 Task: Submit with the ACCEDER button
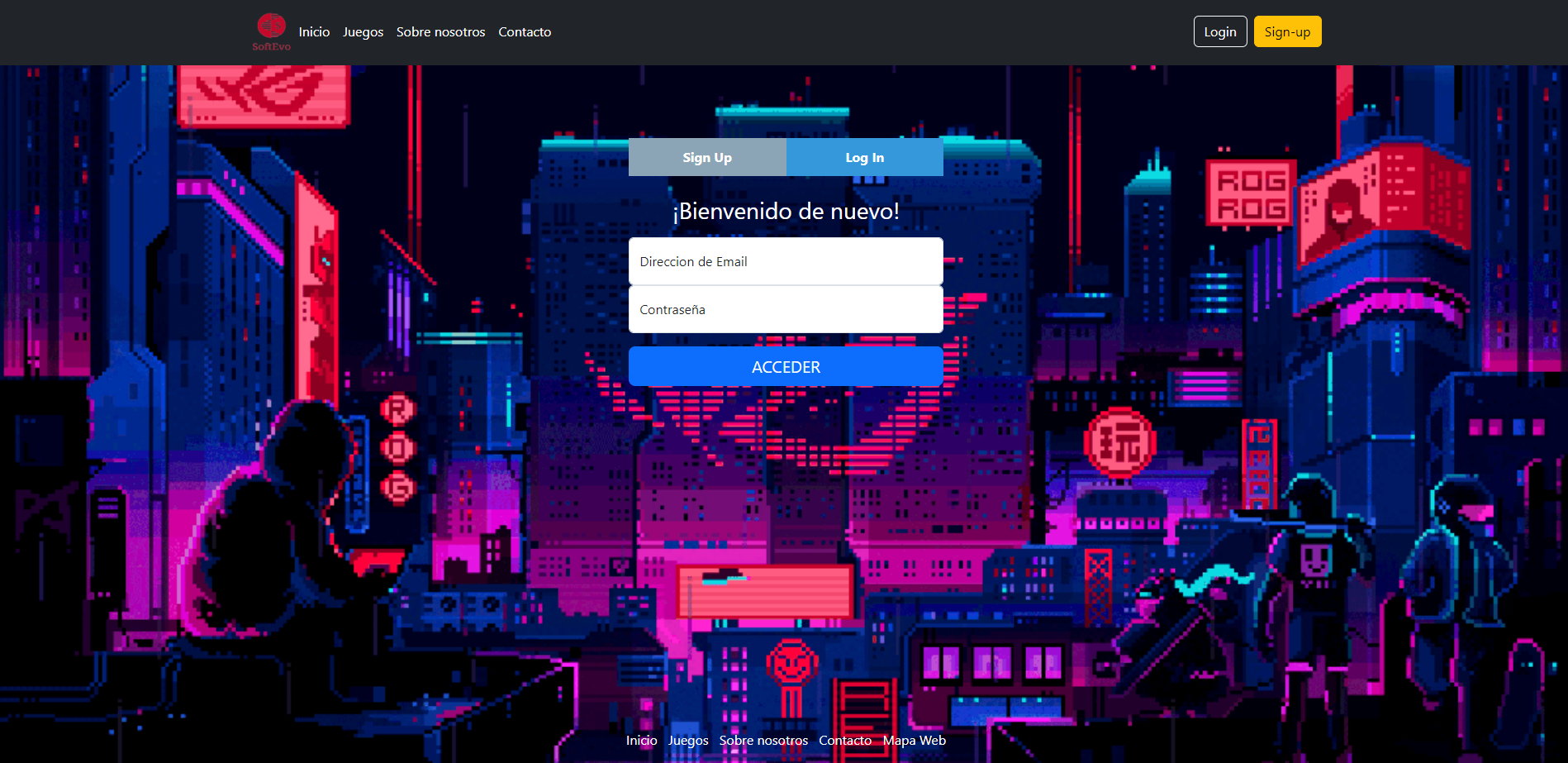pos(786,366)
